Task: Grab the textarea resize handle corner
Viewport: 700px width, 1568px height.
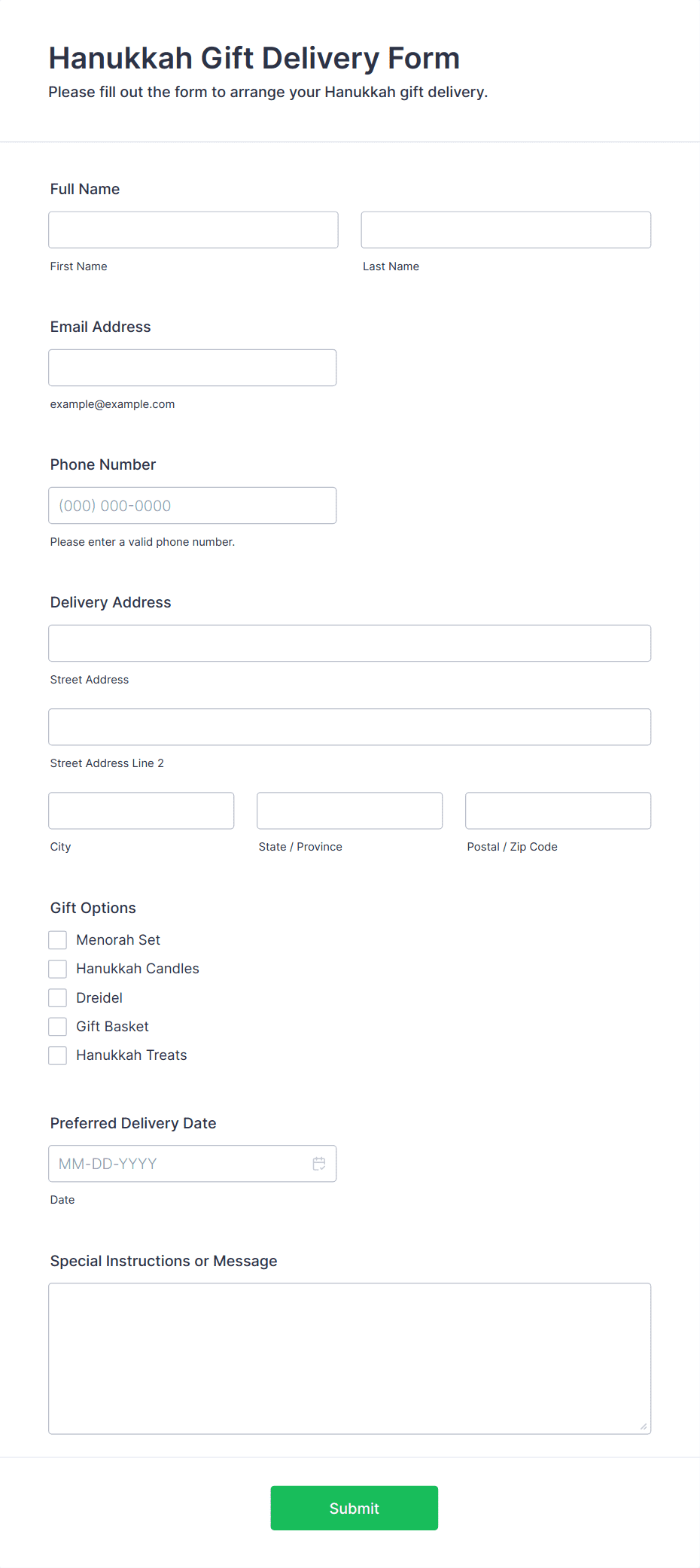Action: pyautogui.click(x=644, y=1426)
